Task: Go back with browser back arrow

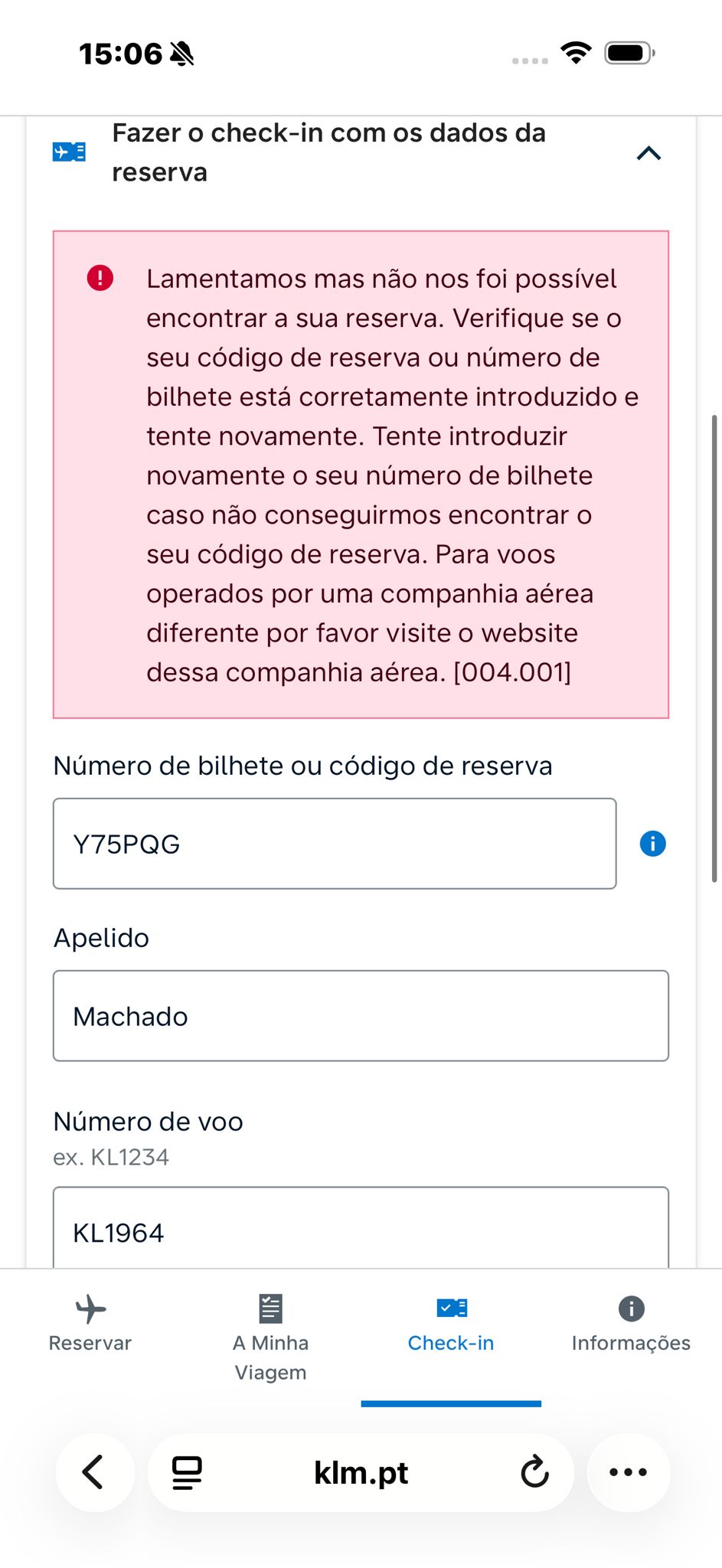Action: pyautogui.click(x=93, y=1472)
